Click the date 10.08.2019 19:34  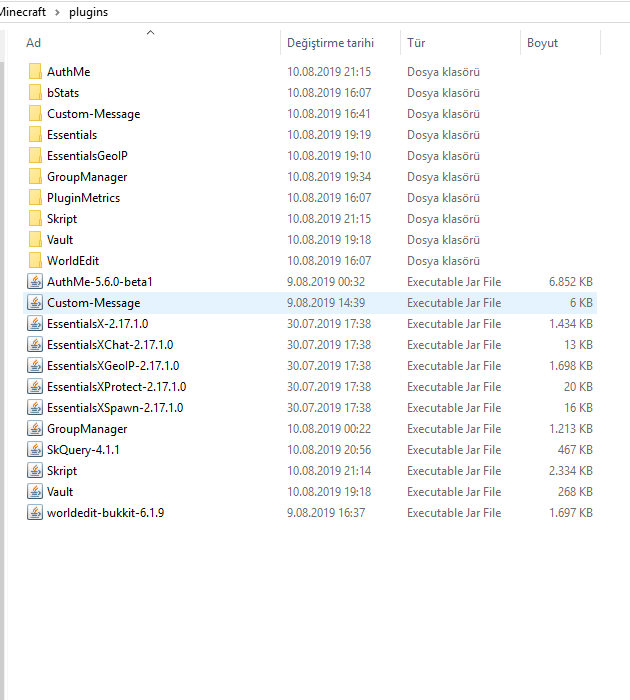[329, 177]
